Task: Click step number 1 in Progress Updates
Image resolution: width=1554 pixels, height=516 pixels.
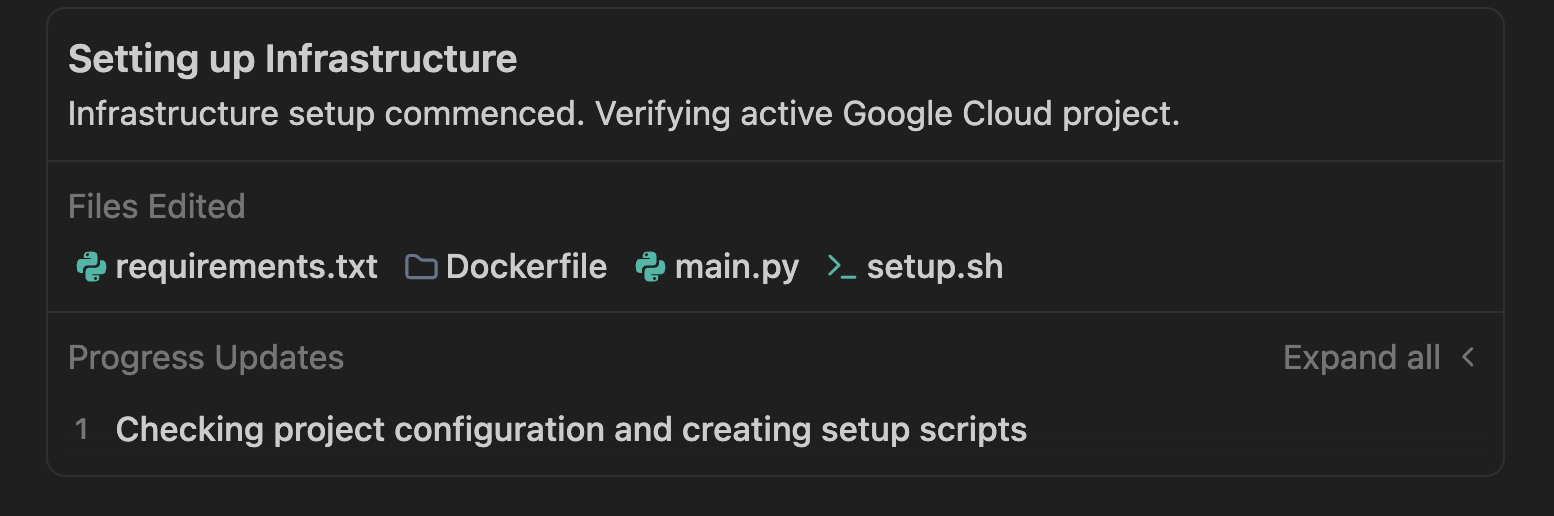Action: coord(82,430)
